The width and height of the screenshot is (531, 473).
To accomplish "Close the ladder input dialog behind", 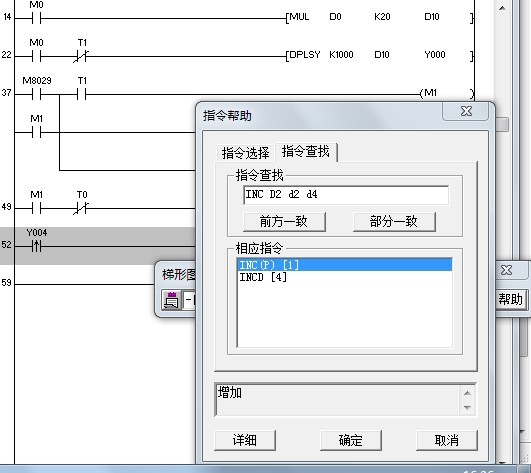I will pos(507,270).
